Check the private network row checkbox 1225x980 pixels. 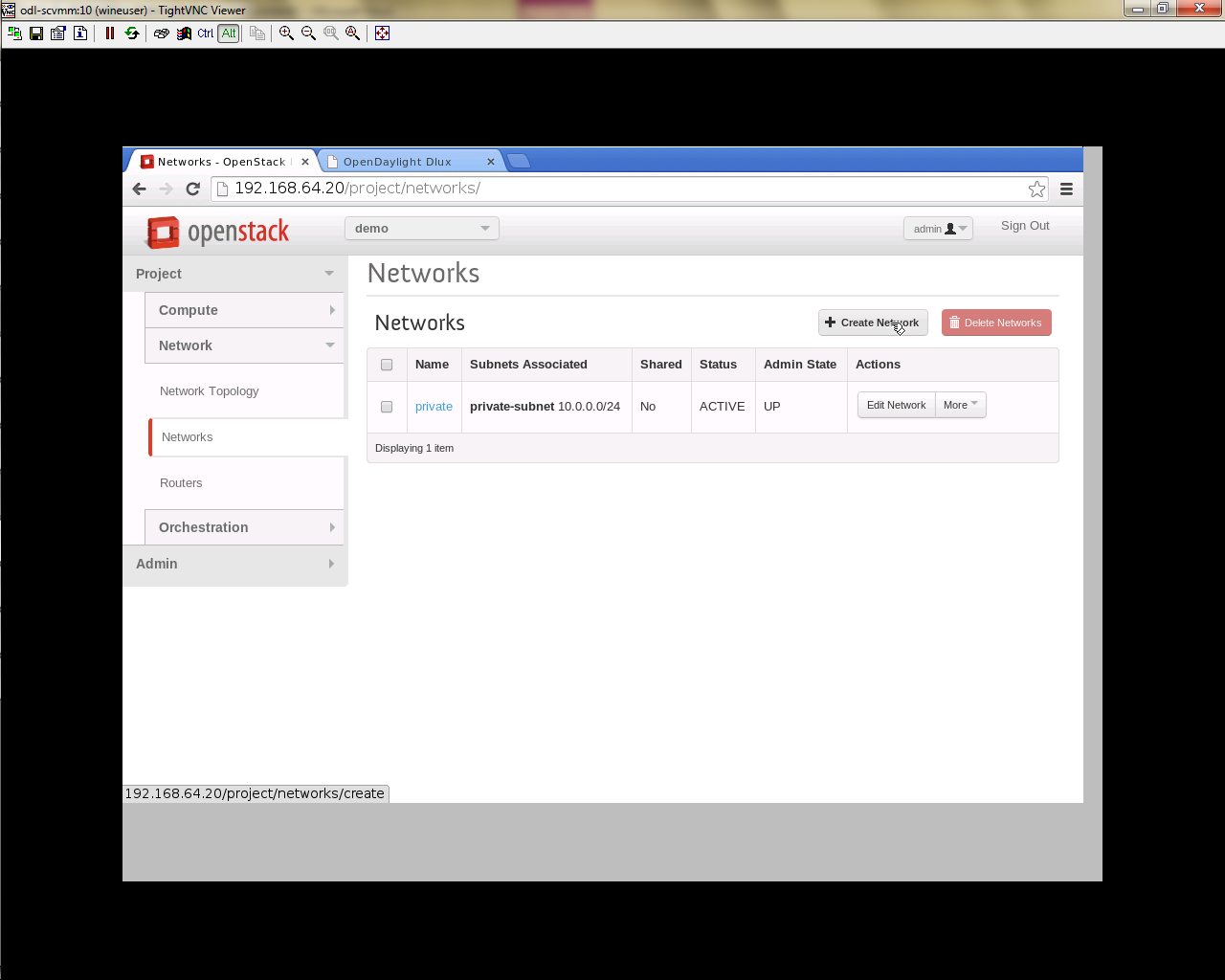(x=387, y=407)
